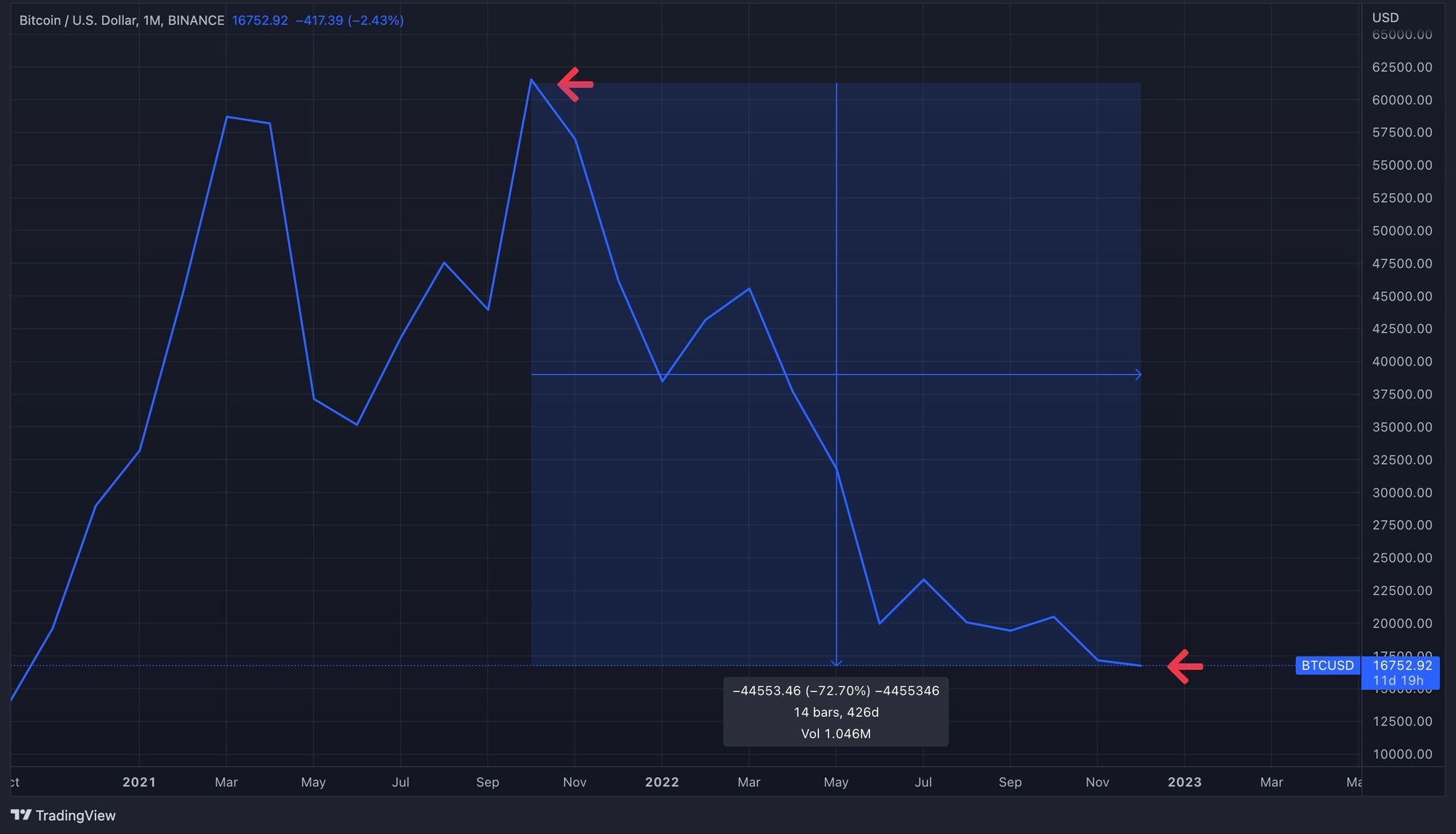Click the 2022 label on time axis
The width and height of the screenshot is (1456, 834).
[x=662, y=782]
